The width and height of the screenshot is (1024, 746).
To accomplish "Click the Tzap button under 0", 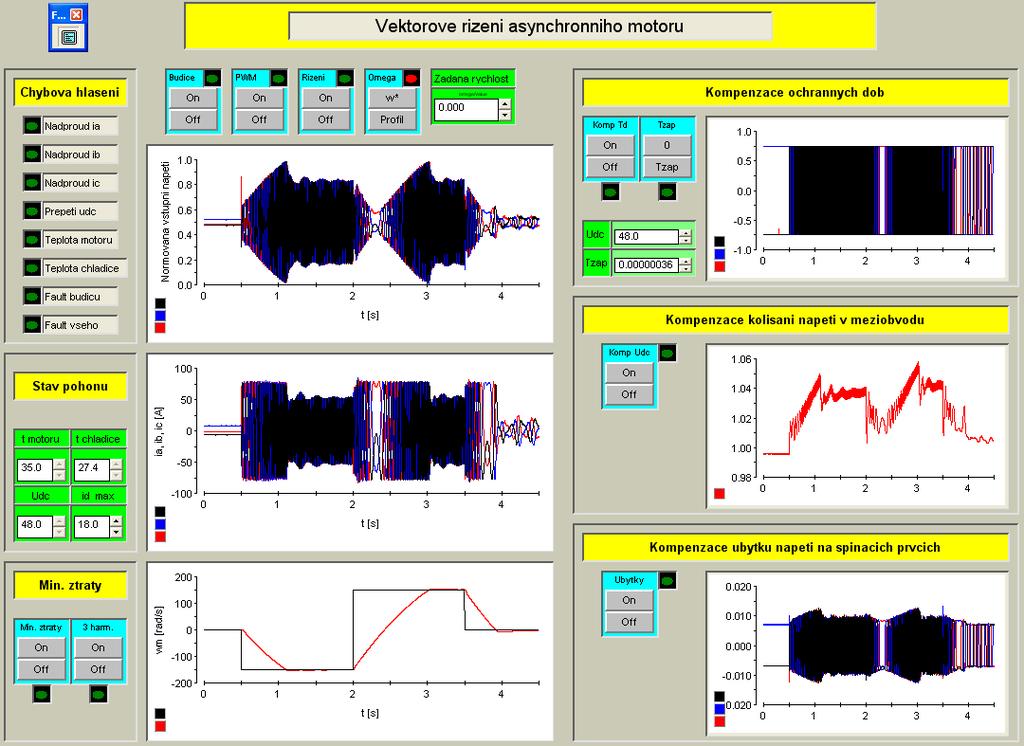I will click(x=667, y=167).
